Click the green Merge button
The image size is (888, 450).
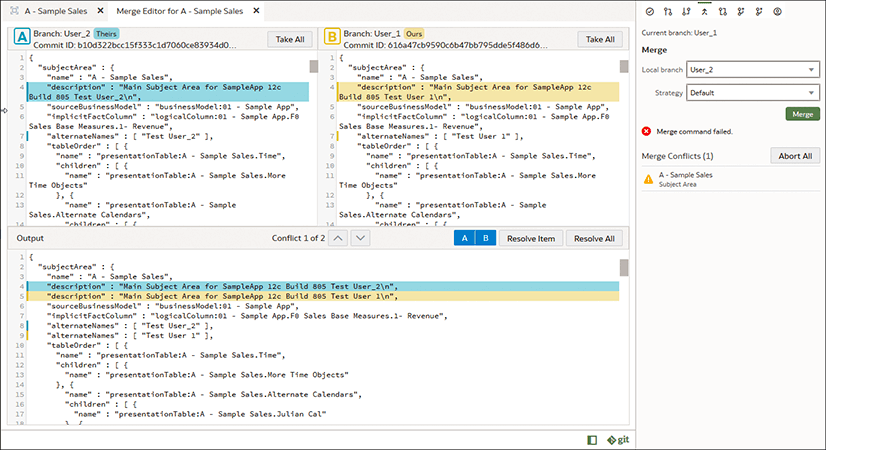[x=802, y=114]
